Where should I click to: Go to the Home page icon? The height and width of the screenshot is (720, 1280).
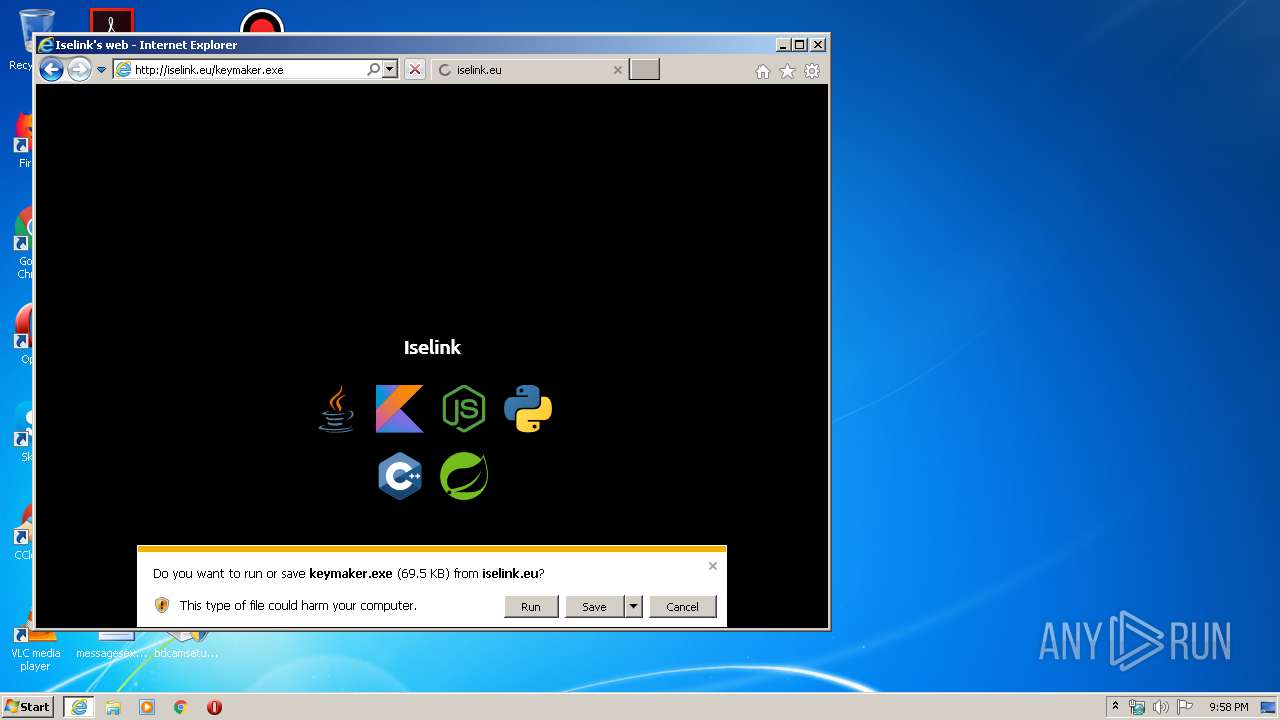coord(763,71)
